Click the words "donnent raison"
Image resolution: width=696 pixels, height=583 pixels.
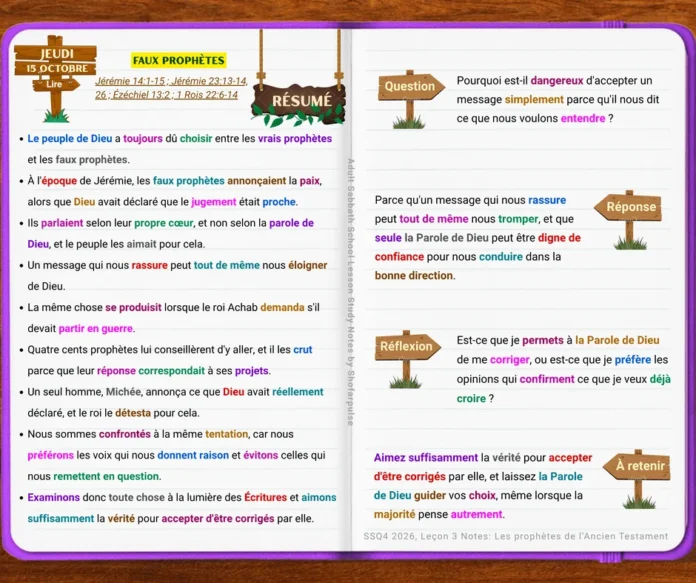(193, 455)
